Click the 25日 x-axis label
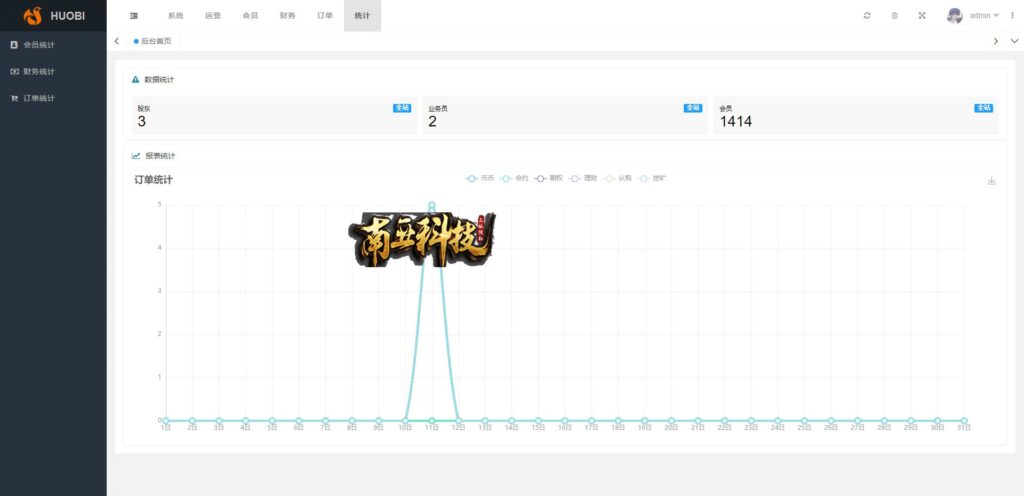Screen dimensions: 1024x496 click(x=804, y=428)
